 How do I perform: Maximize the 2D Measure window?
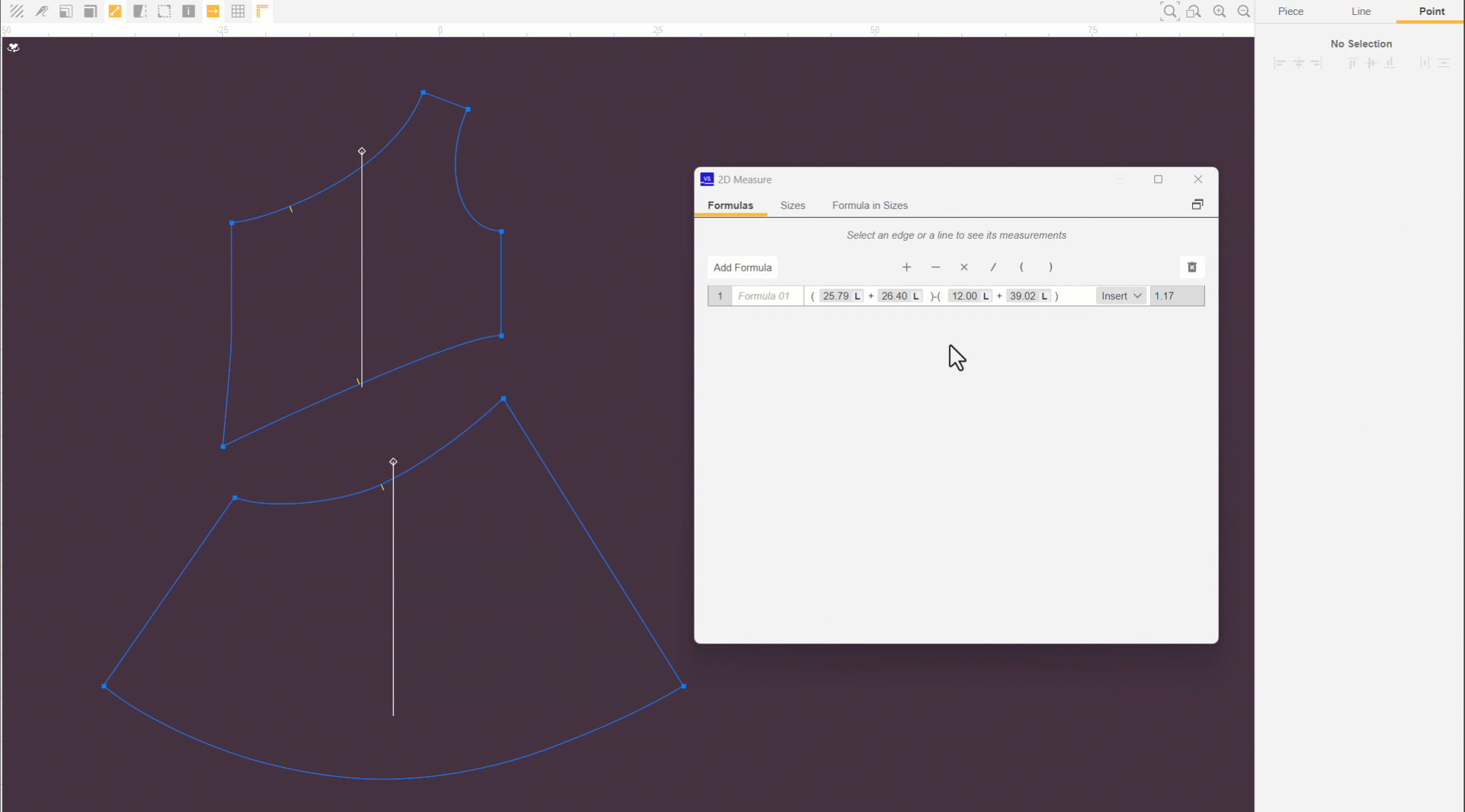[1158, 179]
